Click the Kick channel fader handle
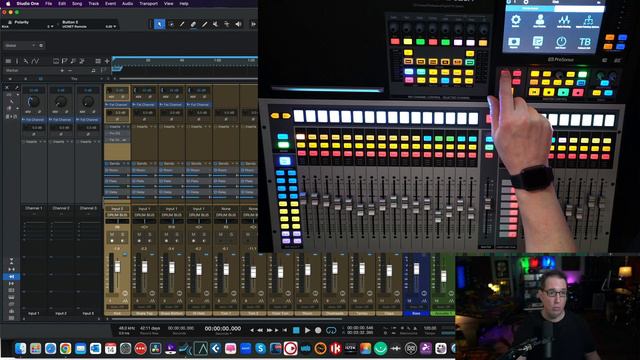Screen dimensions: 640x360 118,267
